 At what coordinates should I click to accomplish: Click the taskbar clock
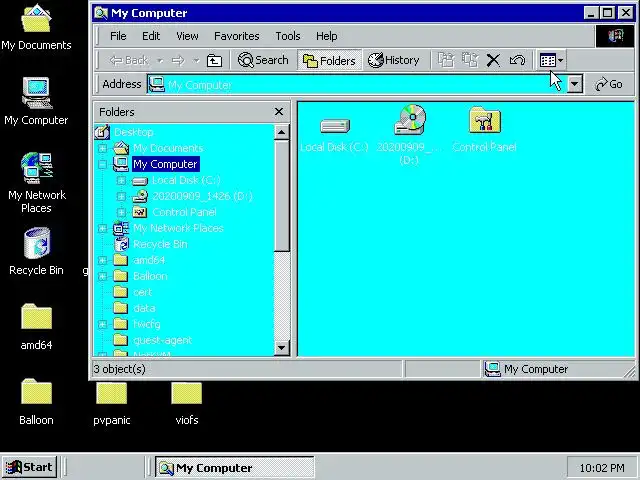click(x=602, y=468)
